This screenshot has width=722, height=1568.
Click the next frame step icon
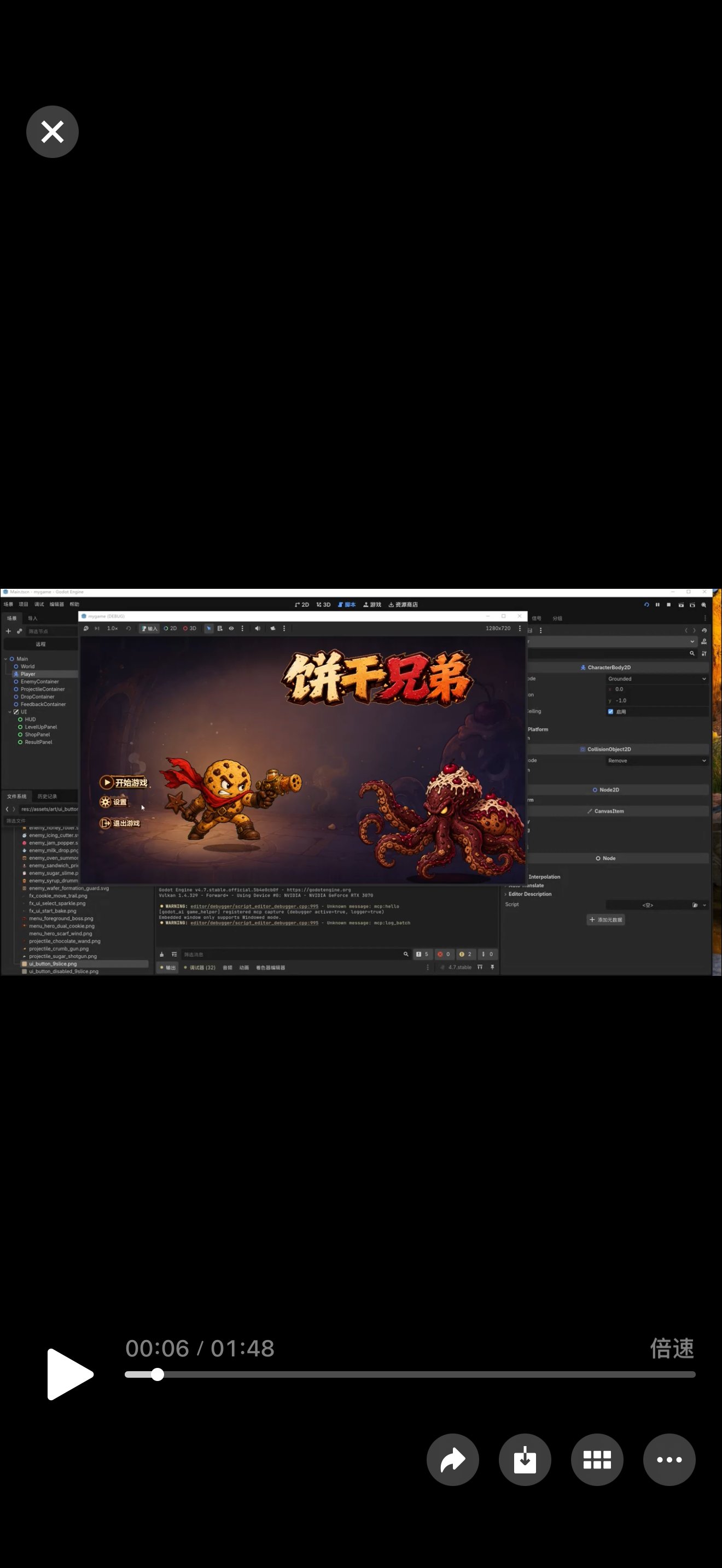(x=97, y=628)
